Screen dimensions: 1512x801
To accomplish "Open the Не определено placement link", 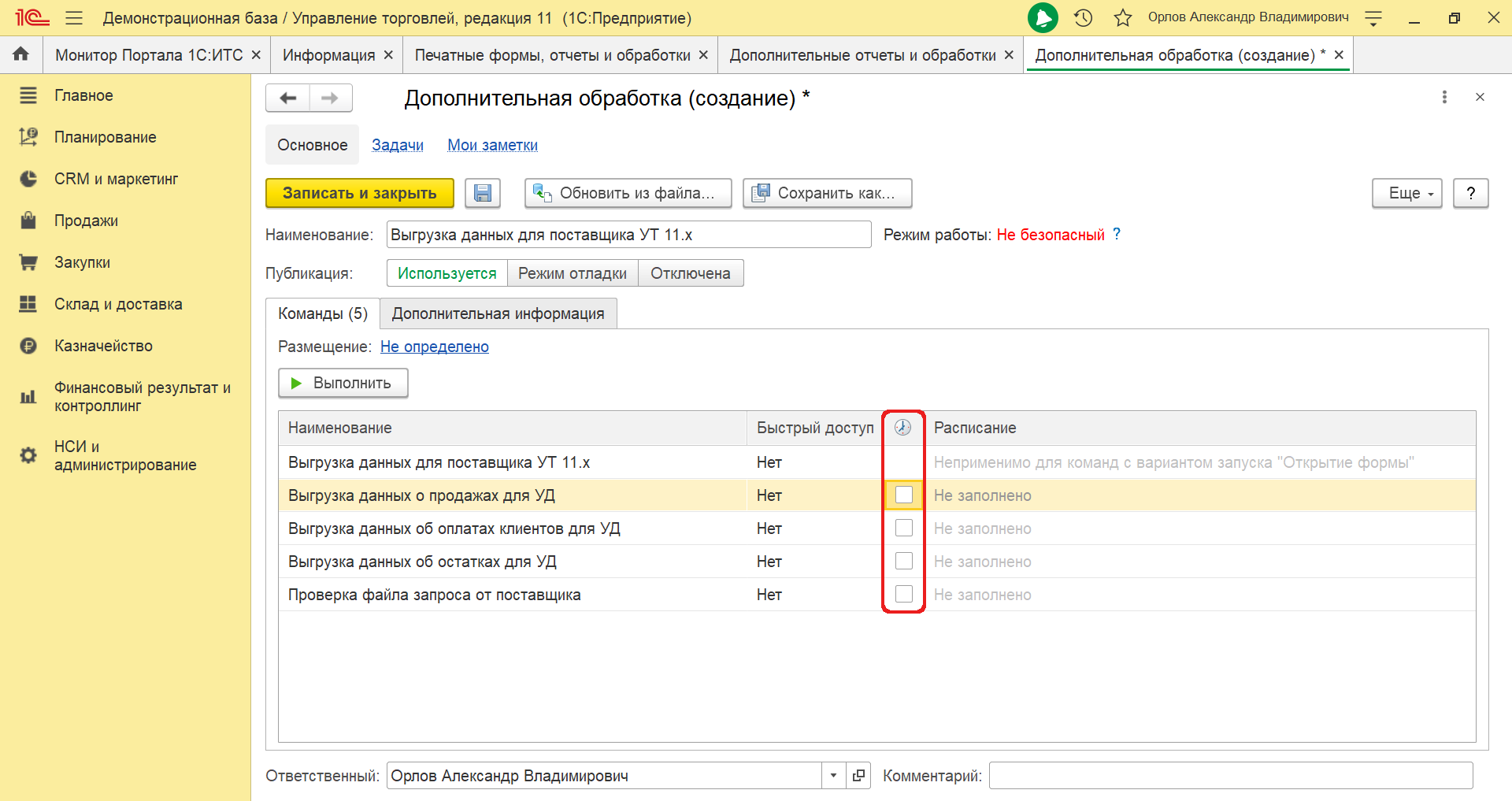I will click(434, 347).
